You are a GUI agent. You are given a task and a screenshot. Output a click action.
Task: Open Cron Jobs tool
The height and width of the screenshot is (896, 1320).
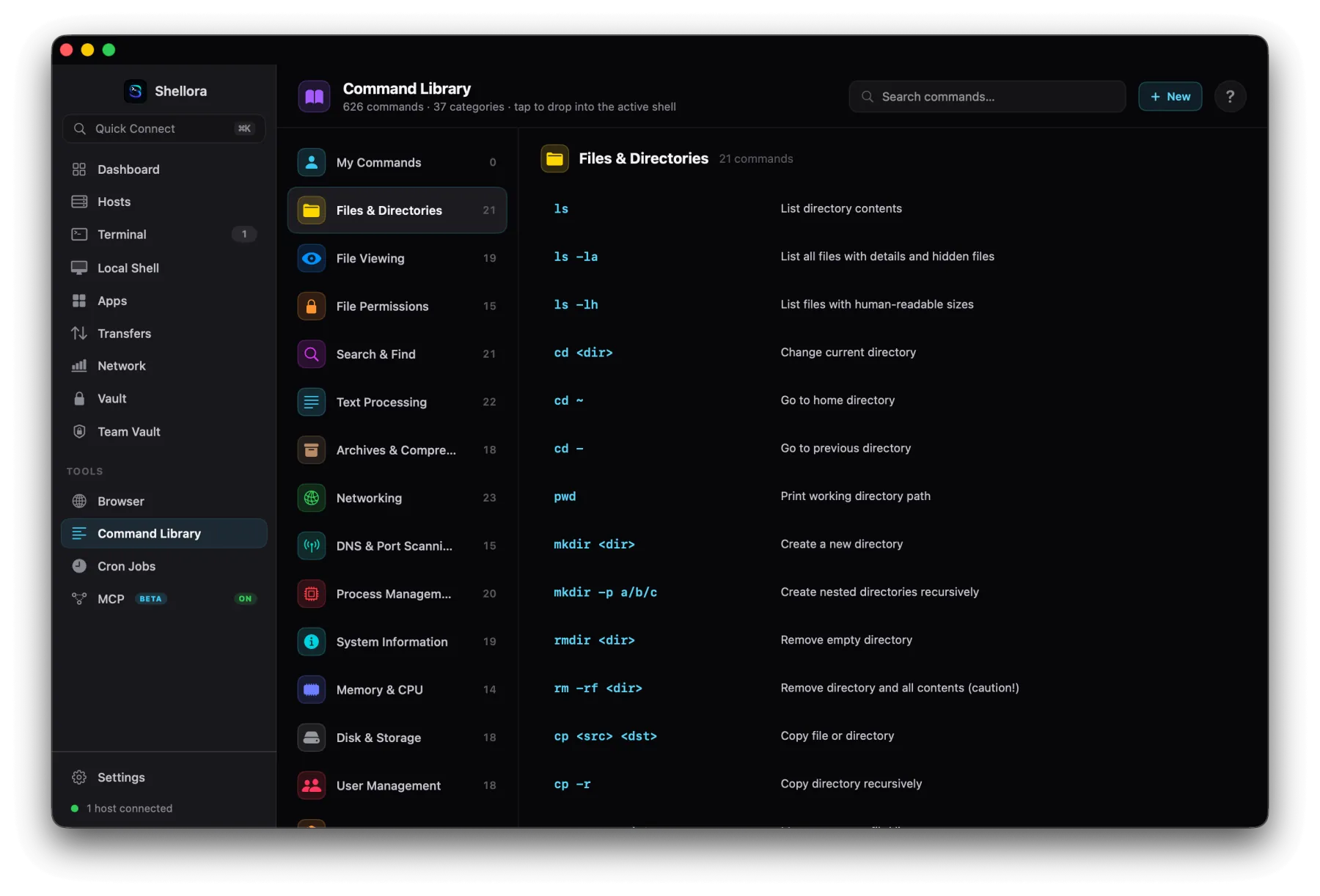tap(164, 566)
